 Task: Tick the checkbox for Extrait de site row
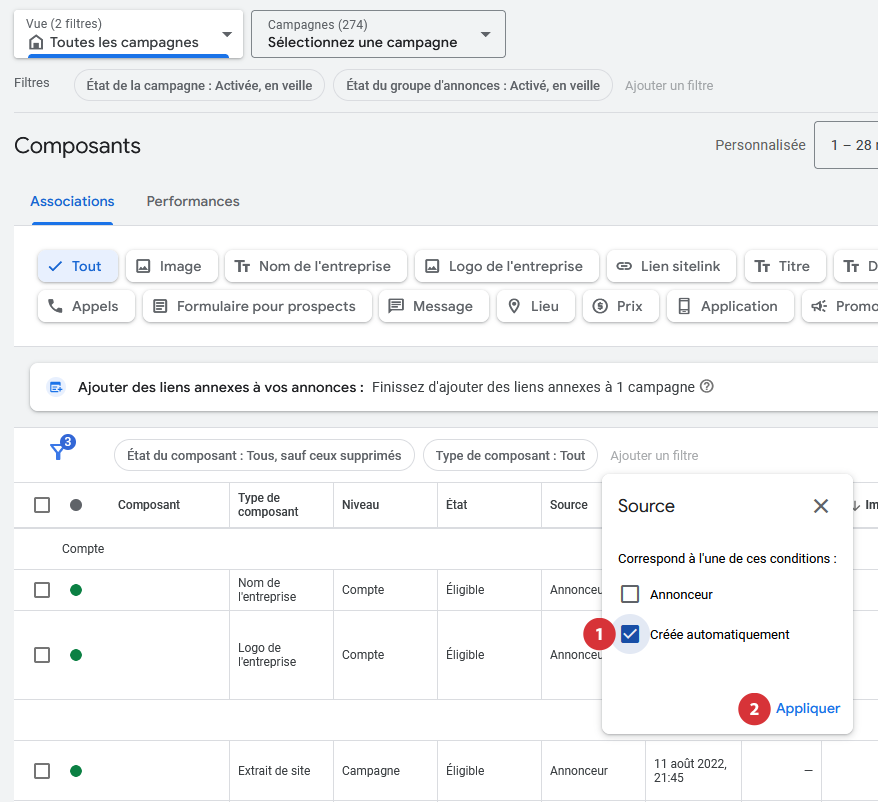click(42, 771)
